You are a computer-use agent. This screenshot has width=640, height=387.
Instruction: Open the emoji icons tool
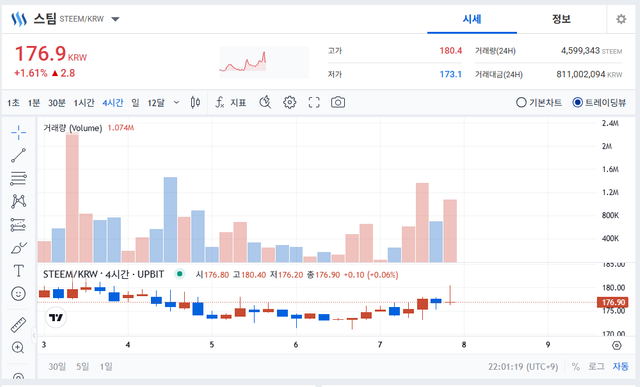tap(18, 294)
